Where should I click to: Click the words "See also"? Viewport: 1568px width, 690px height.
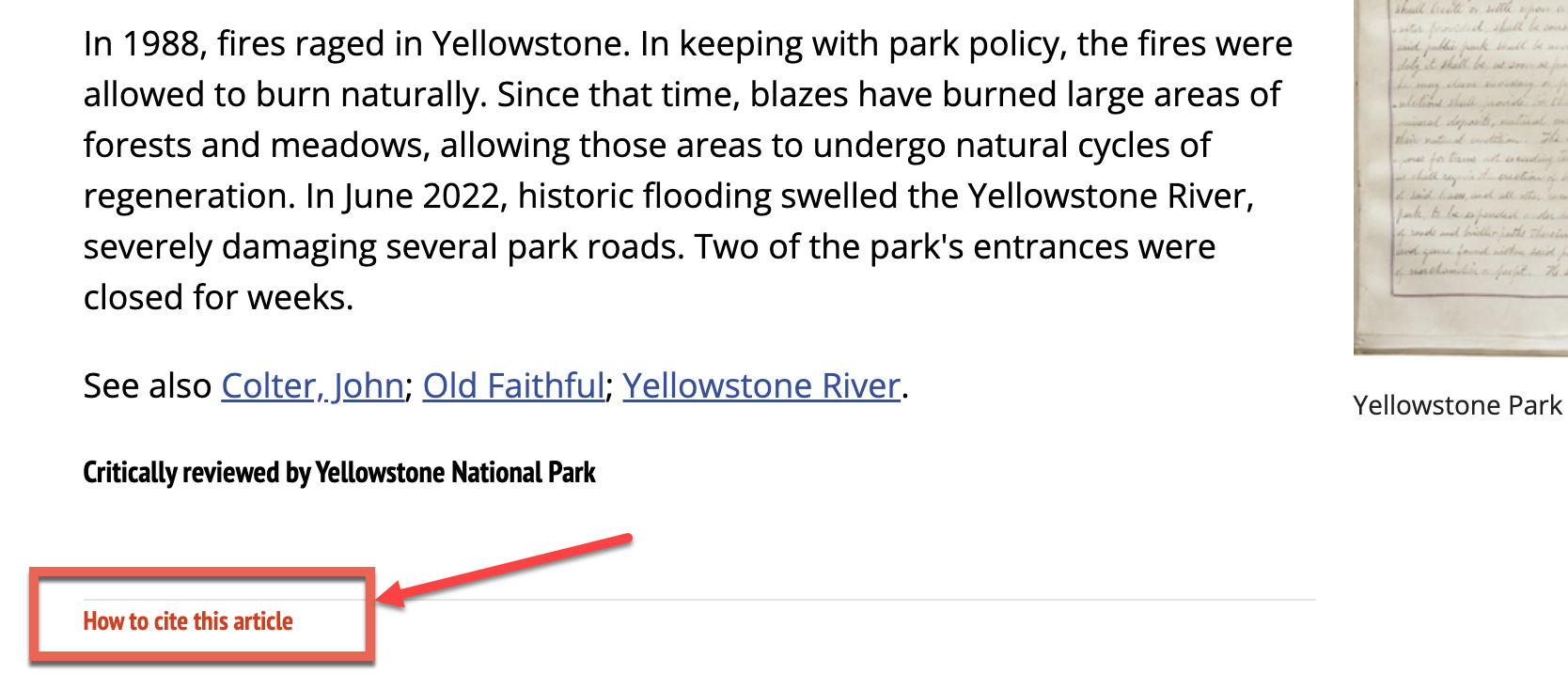148,386
